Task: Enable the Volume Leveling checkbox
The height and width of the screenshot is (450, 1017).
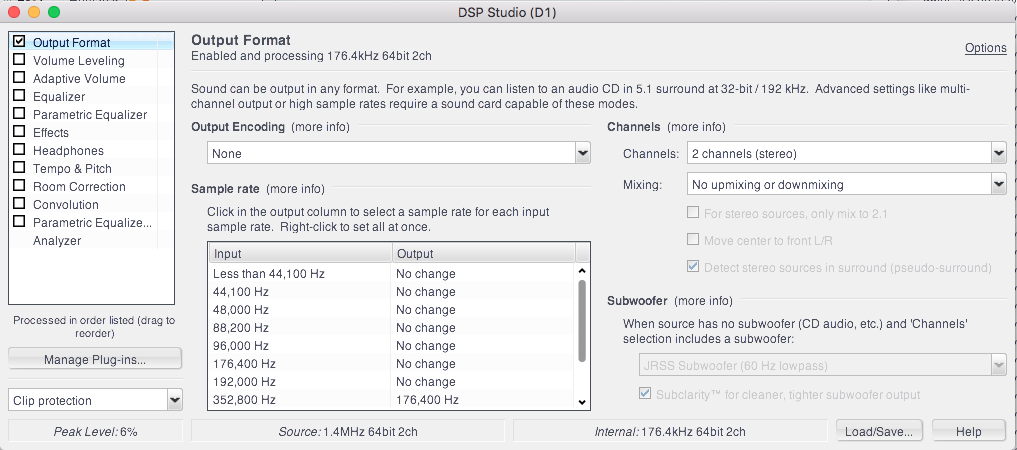Action: [x=19, y=60]
